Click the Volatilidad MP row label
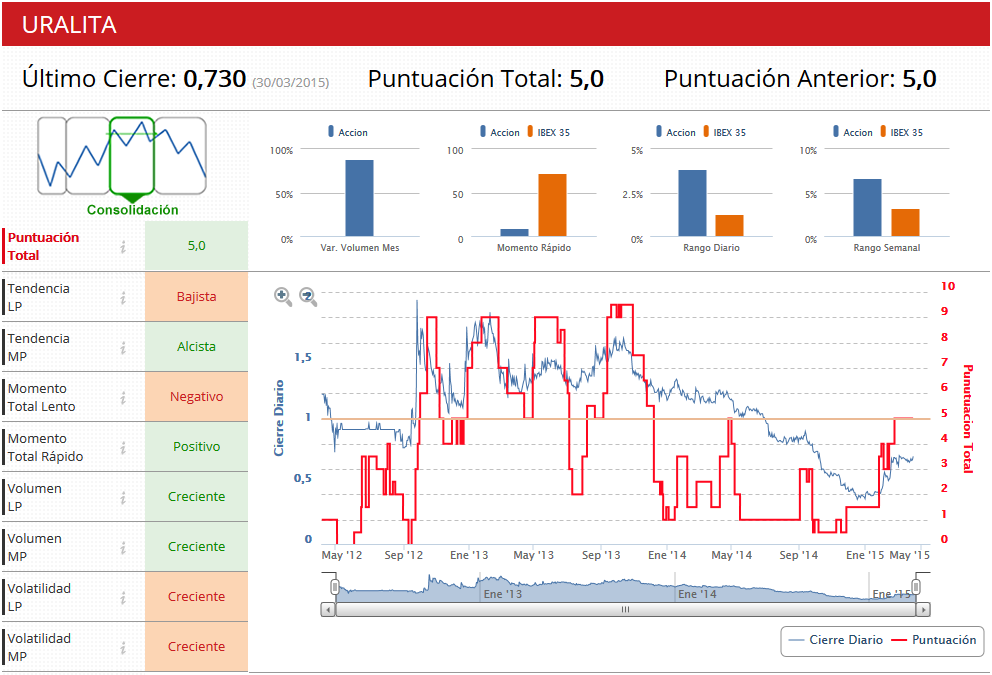Viewport: 992px width, 675px height. click(39, 647)
